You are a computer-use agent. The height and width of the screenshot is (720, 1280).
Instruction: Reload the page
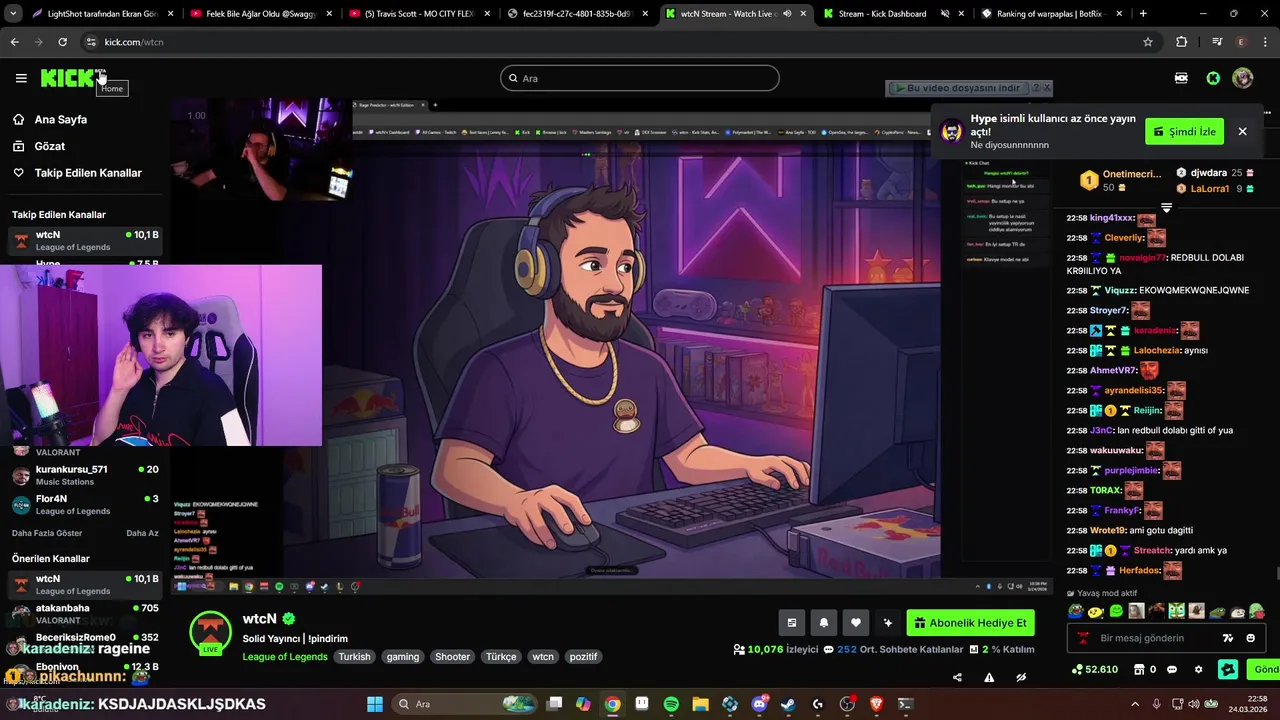[x=62, y=42]
